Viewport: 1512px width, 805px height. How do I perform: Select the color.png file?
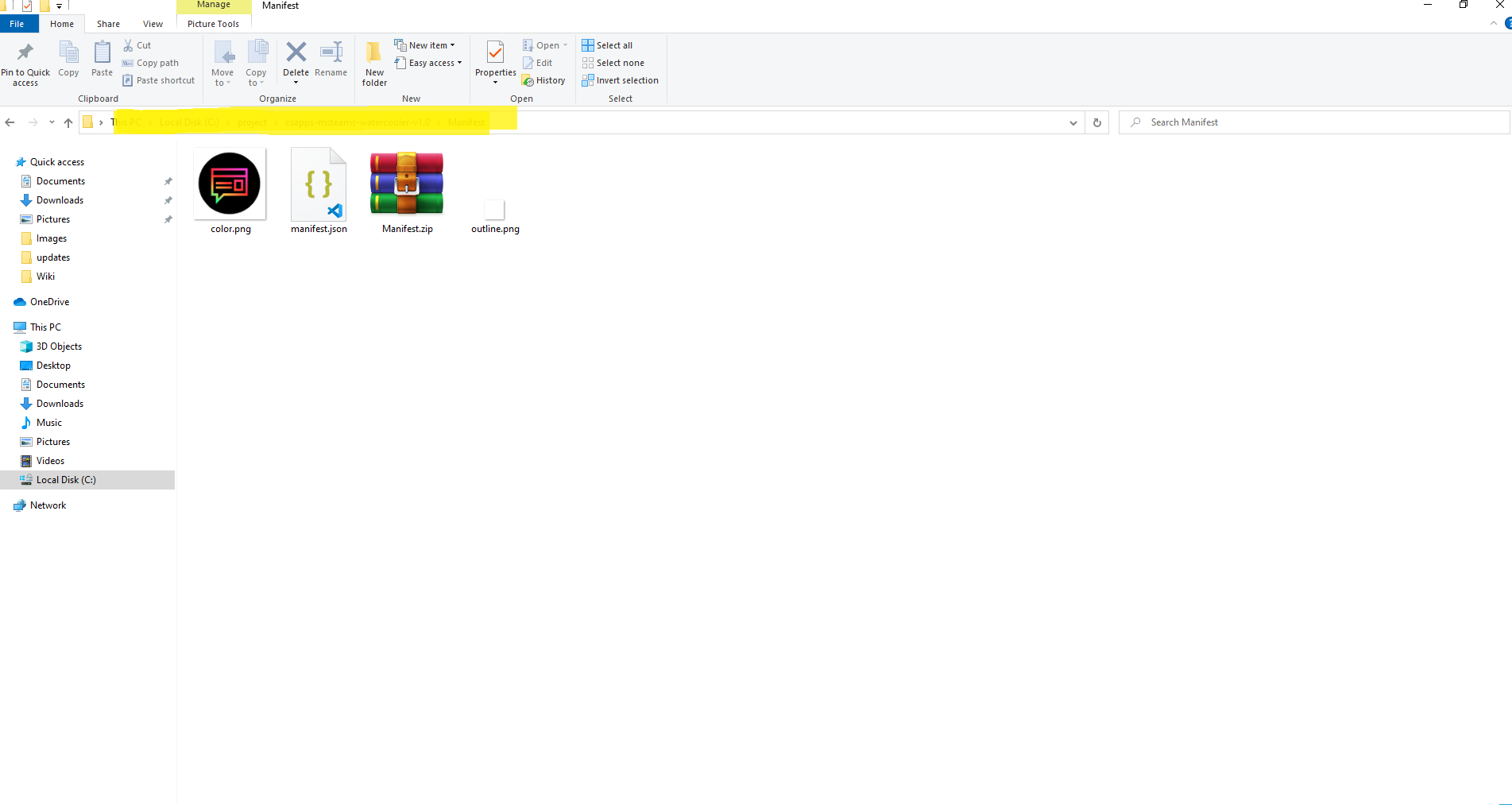coord(230,192)
